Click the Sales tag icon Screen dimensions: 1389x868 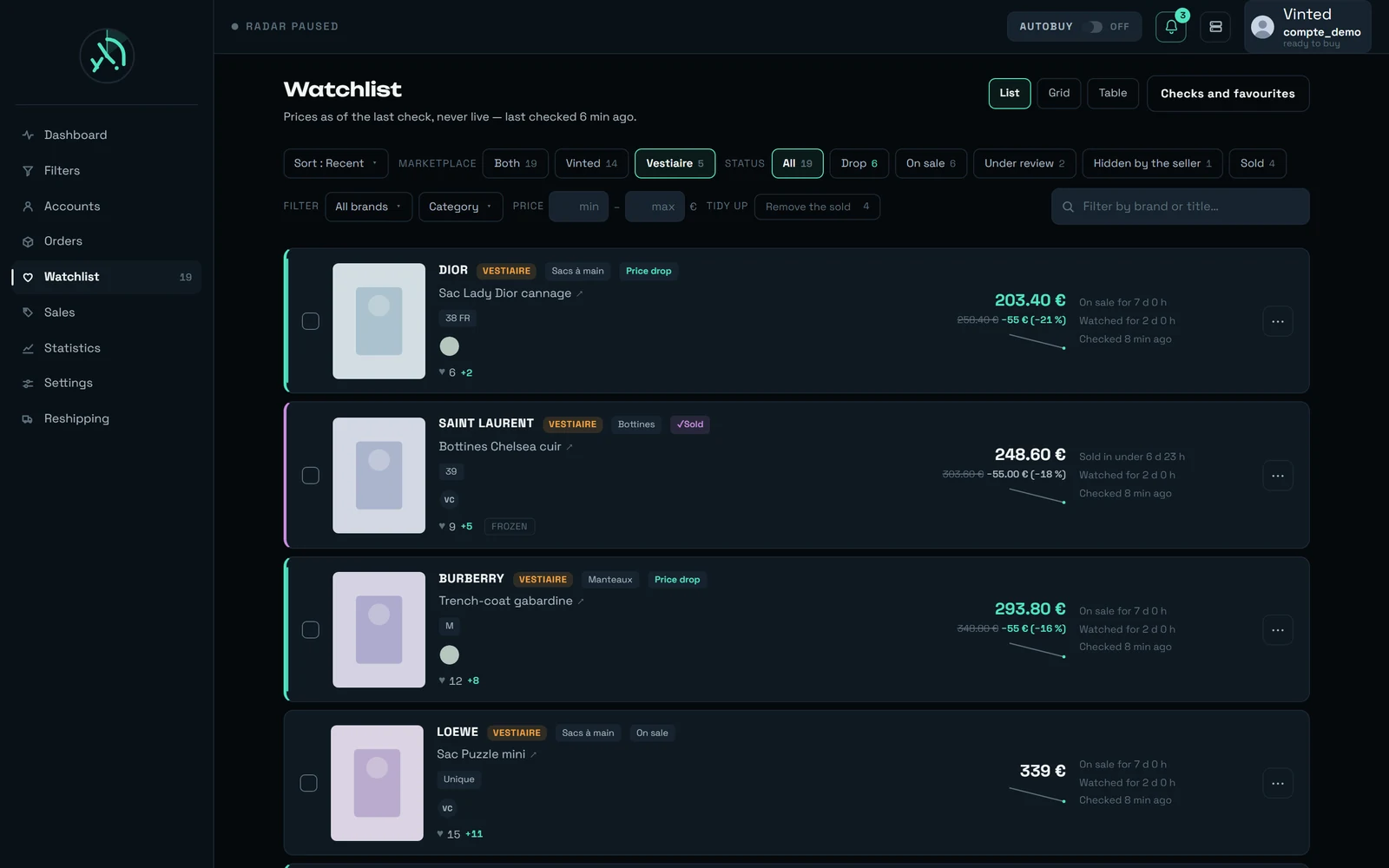click(x=28, y=312)
